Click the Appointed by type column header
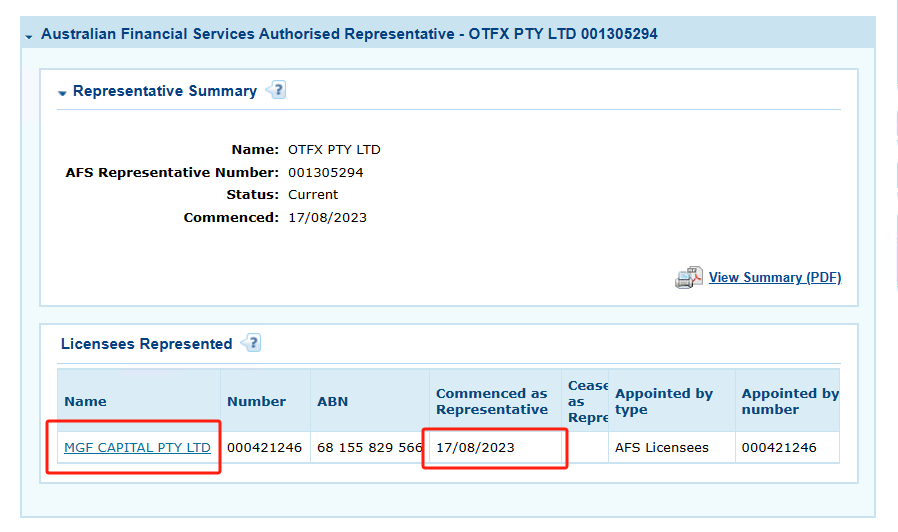Screen dimensions: 898x532 664,401
